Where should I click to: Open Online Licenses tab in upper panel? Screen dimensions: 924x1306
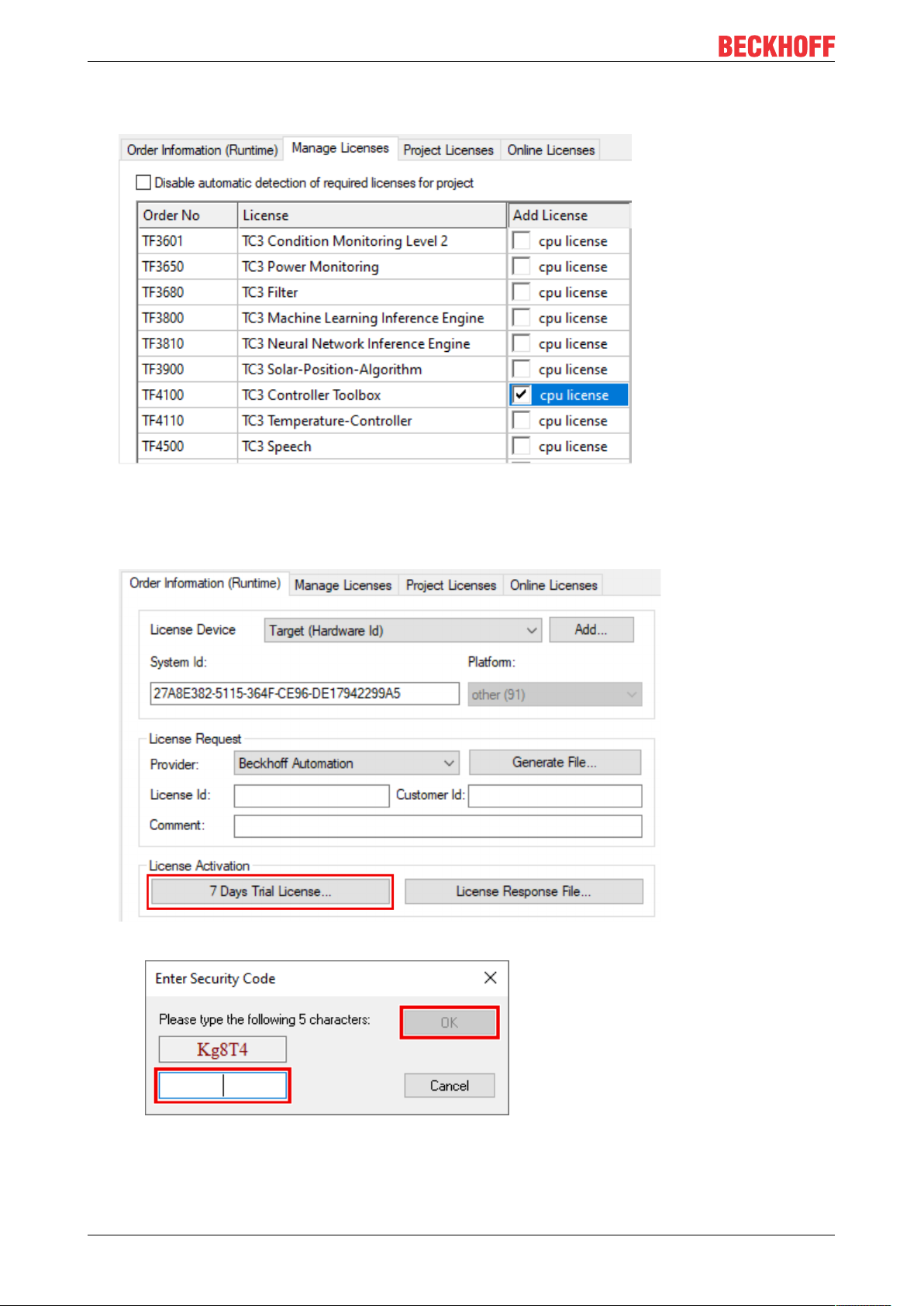click(551, 150)
